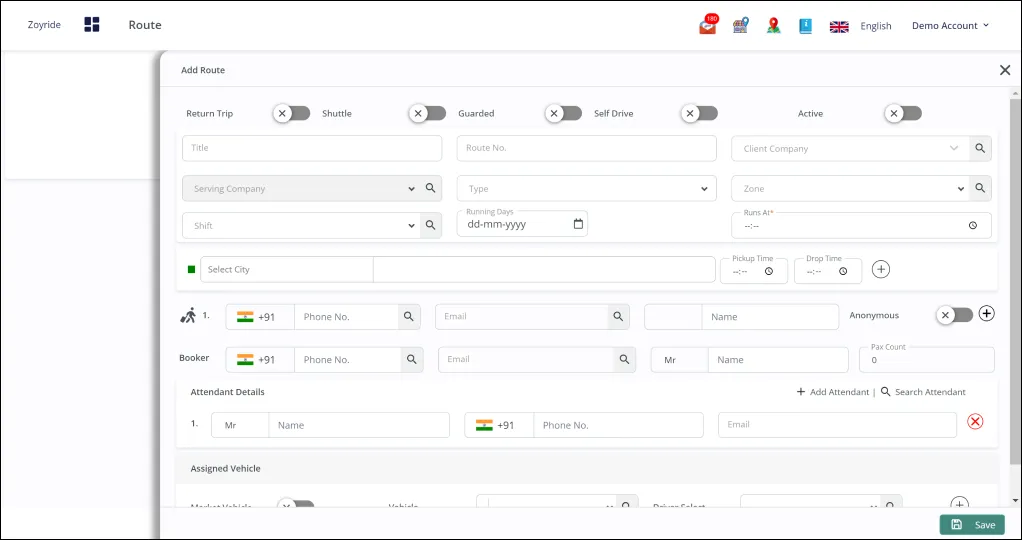Click attendant Name input field
Screen dimensions: 1022x541
point(359,425)
